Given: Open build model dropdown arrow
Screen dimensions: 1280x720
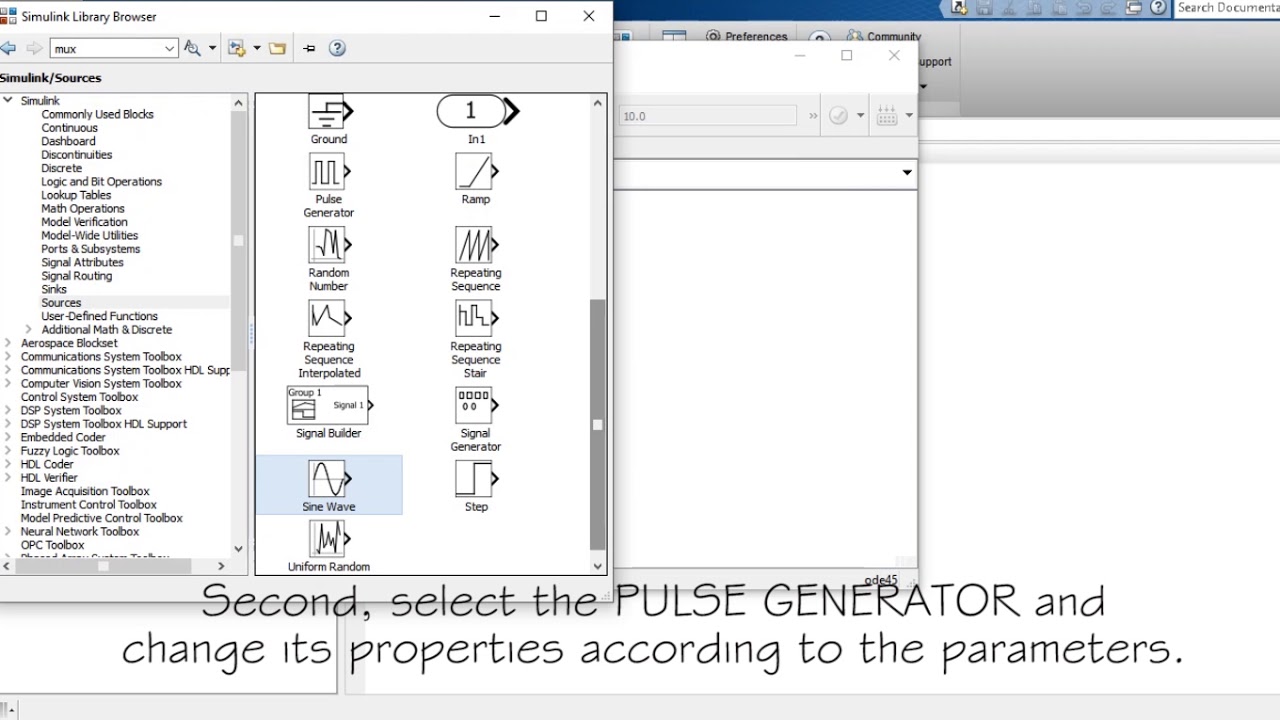Looking at the screenshot, I should point(909,116).
